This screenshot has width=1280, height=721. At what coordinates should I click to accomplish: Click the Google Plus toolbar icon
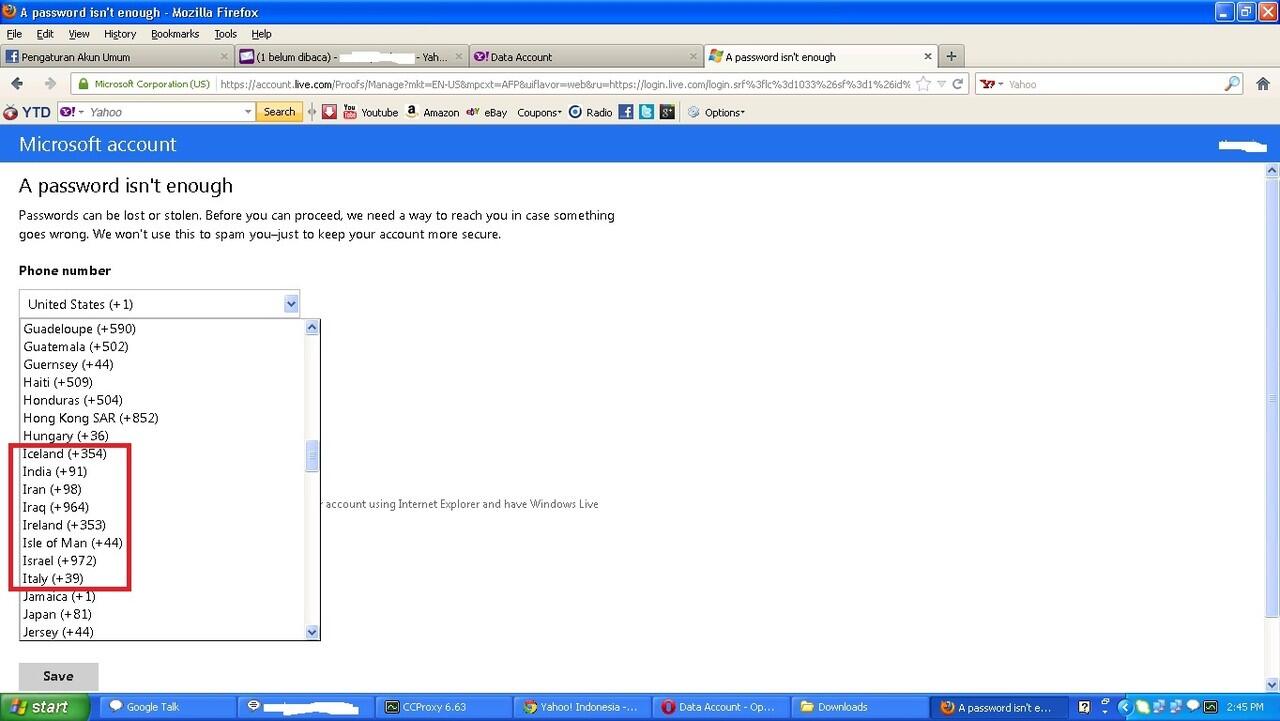coord(668,112)
